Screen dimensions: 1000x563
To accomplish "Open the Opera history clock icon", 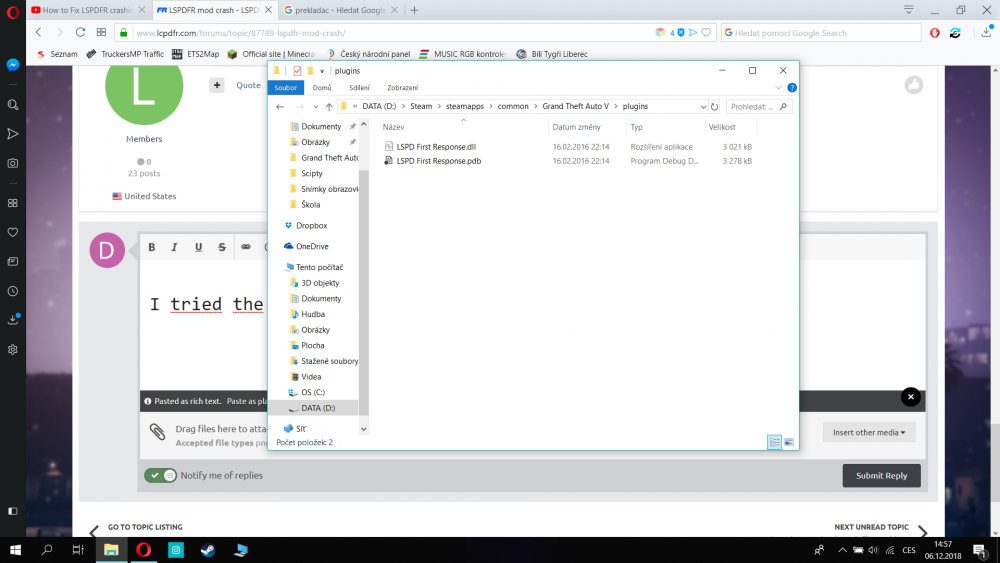I will click(x=13, y=291).
